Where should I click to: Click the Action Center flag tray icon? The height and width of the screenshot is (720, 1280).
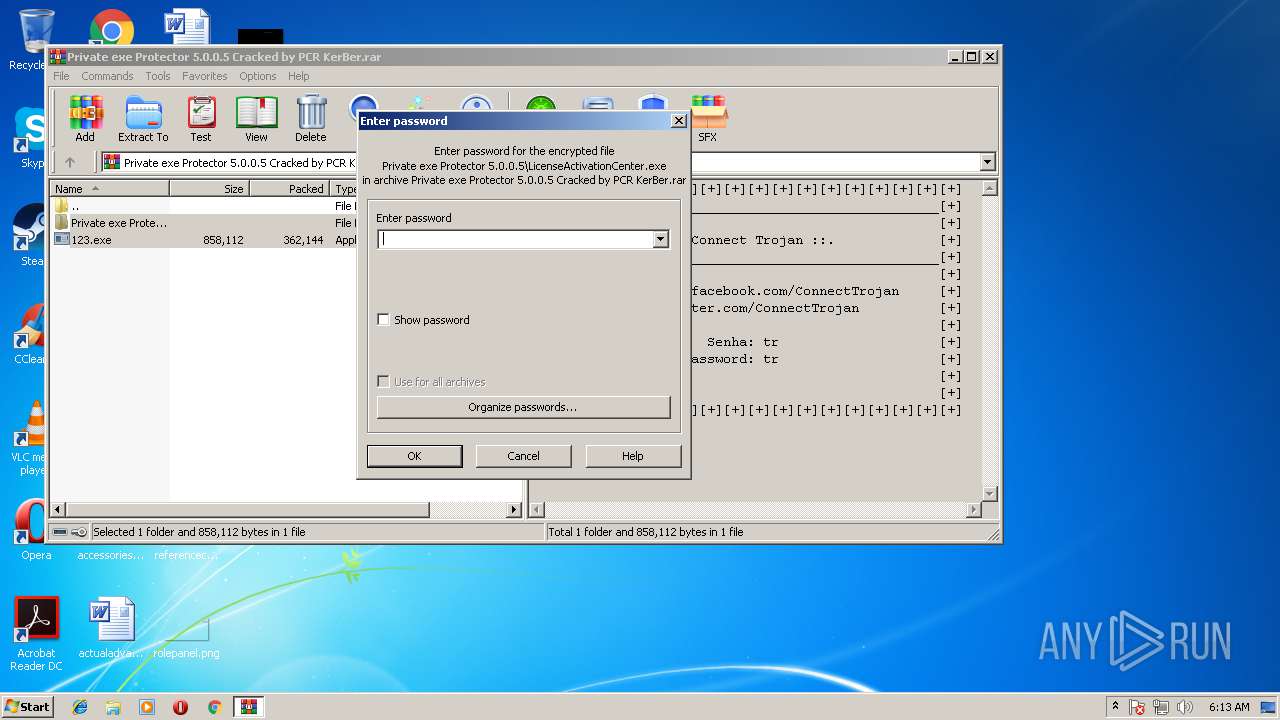[1137, 707]
